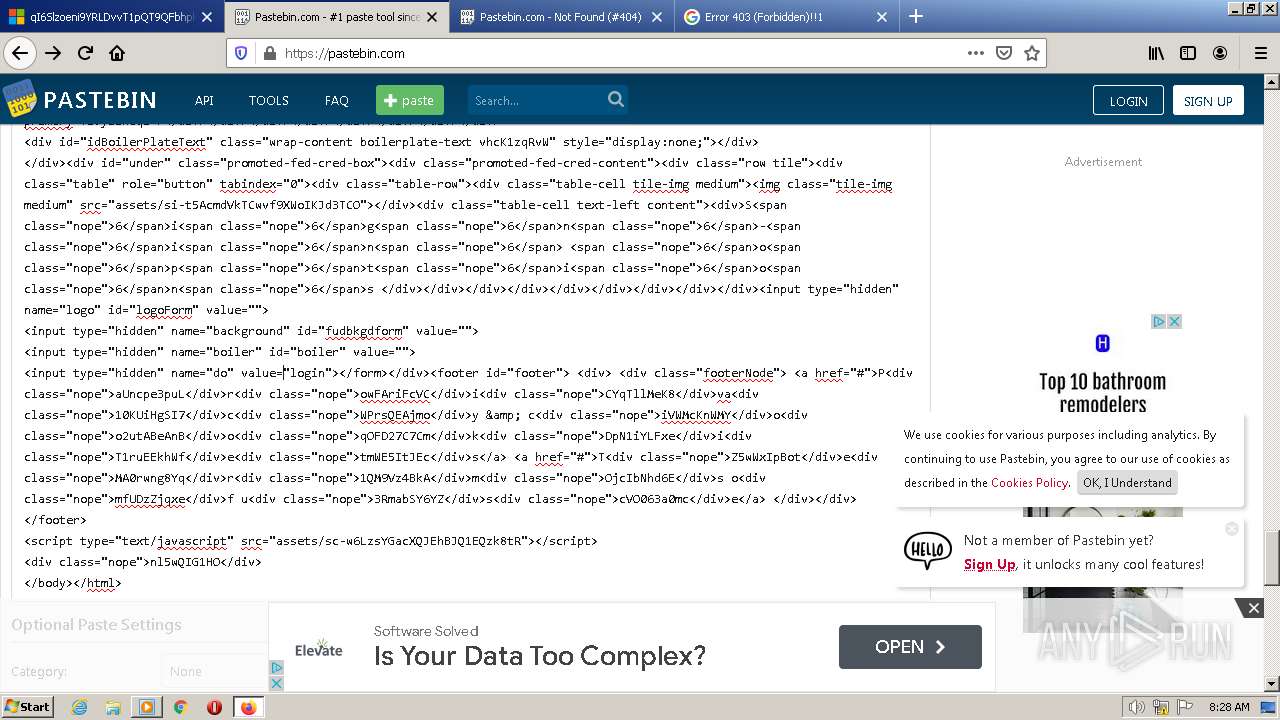Close the sidebar ad with X
Screen dimensions: 1280x720
(1175, 321)
